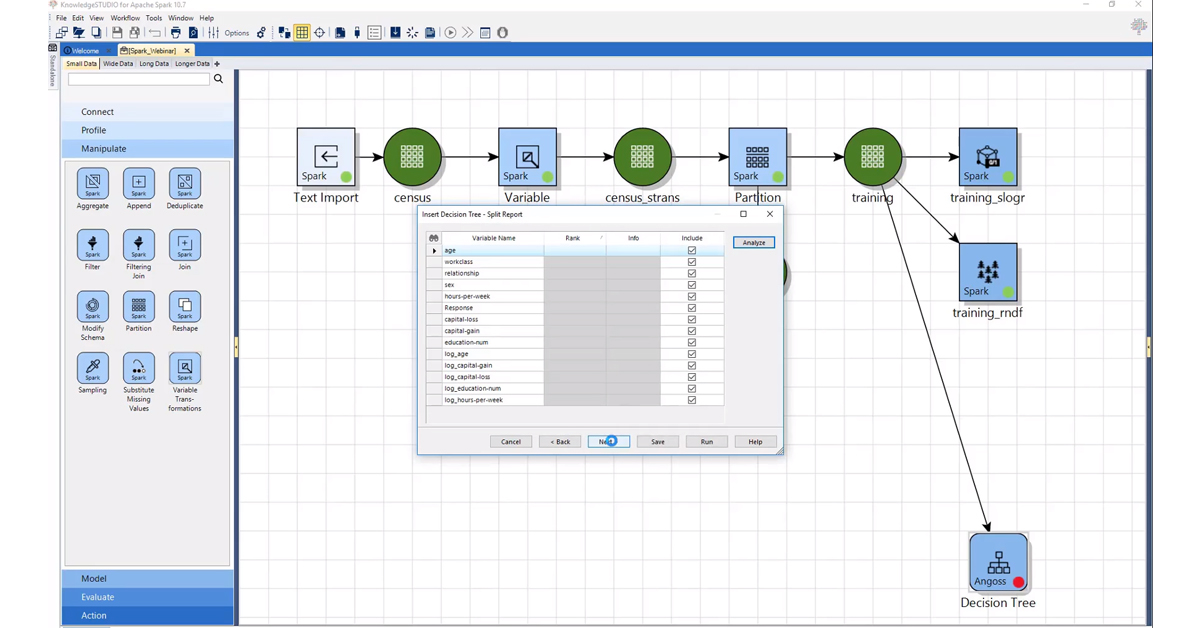Image resolution: width=1200 pixels, height=628 pixels.
Task: Uncheck Include for hours-per-week variable
Action: [x=692, y=296]
